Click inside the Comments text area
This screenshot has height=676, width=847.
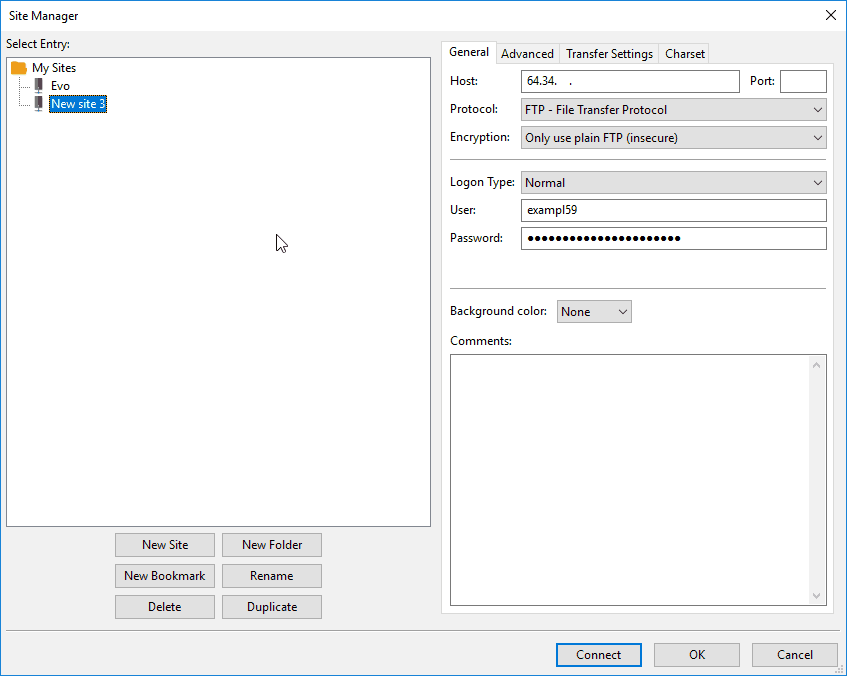pyautogui.click(x=630, y=480)
